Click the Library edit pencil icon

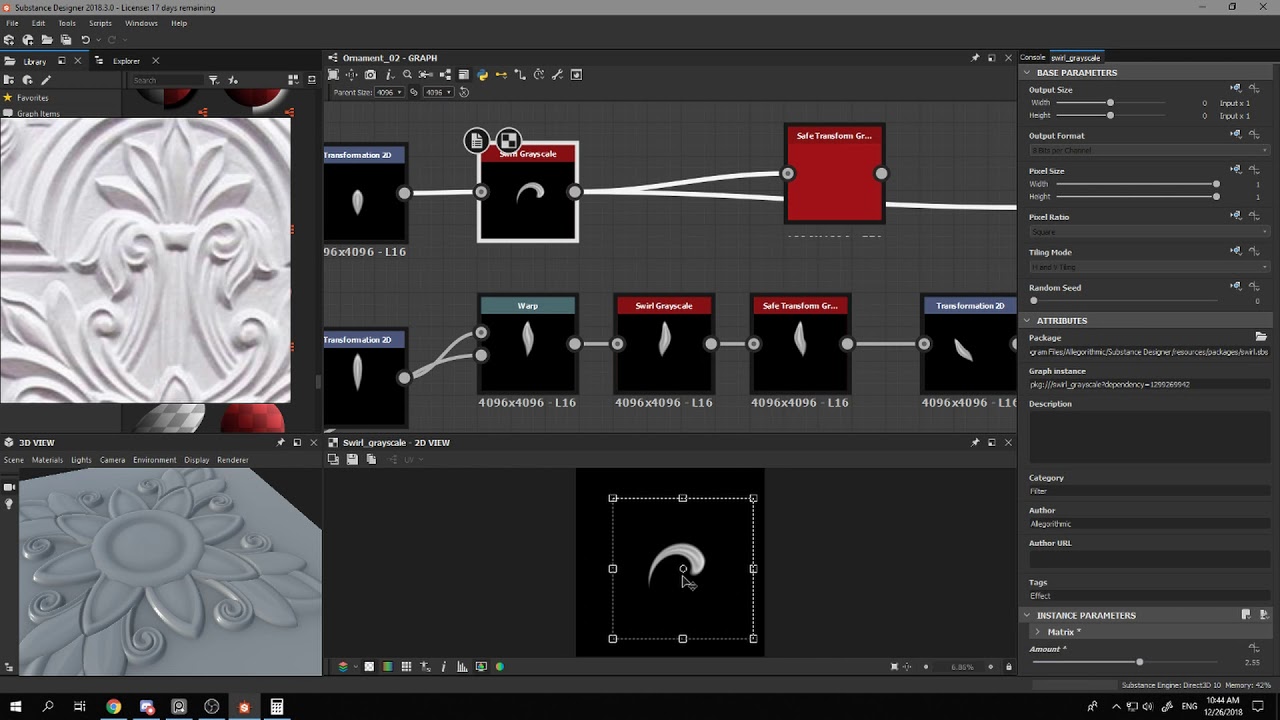click(x=46, y=80)
